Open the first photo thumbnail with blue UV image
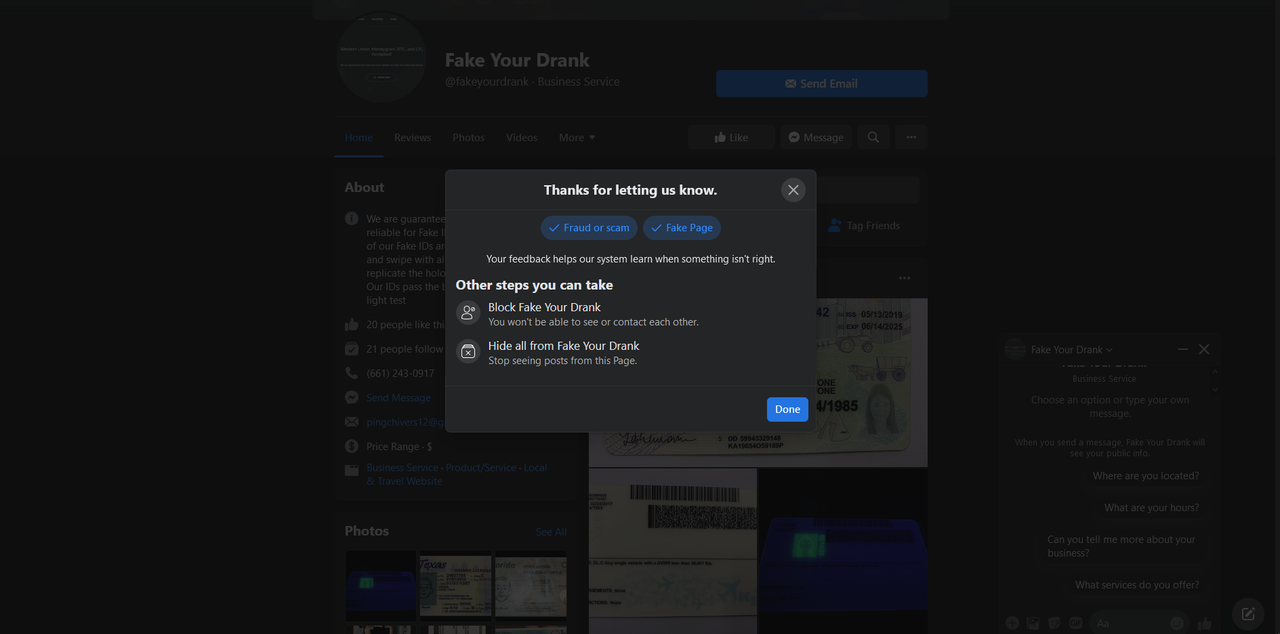 point(381,585)
